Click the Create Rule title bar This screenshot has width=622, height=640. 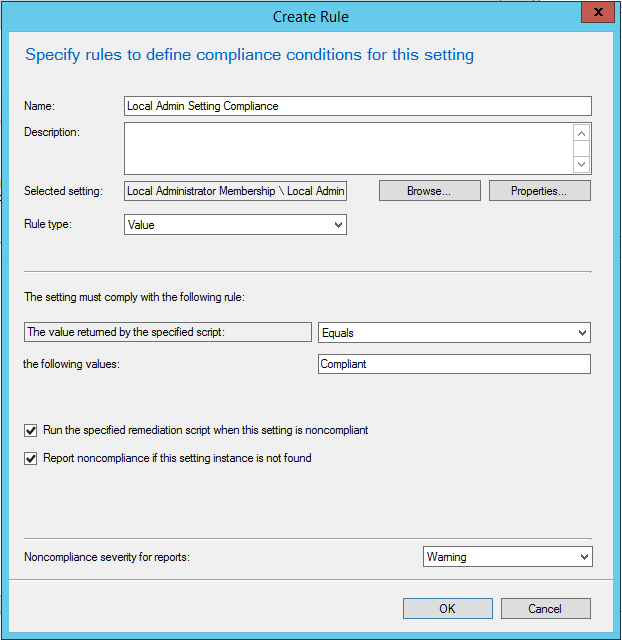click(x=310, y=15)
